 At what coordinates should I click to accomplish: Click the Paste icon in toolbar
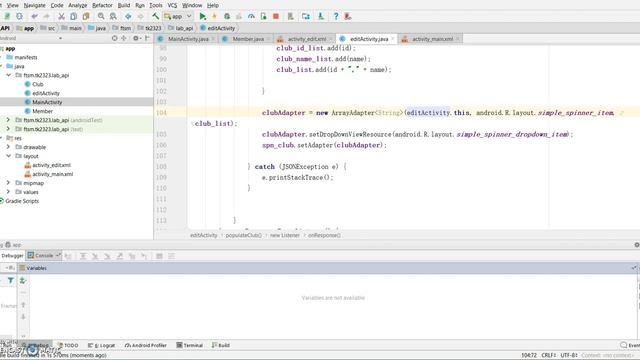coord(86,16)
